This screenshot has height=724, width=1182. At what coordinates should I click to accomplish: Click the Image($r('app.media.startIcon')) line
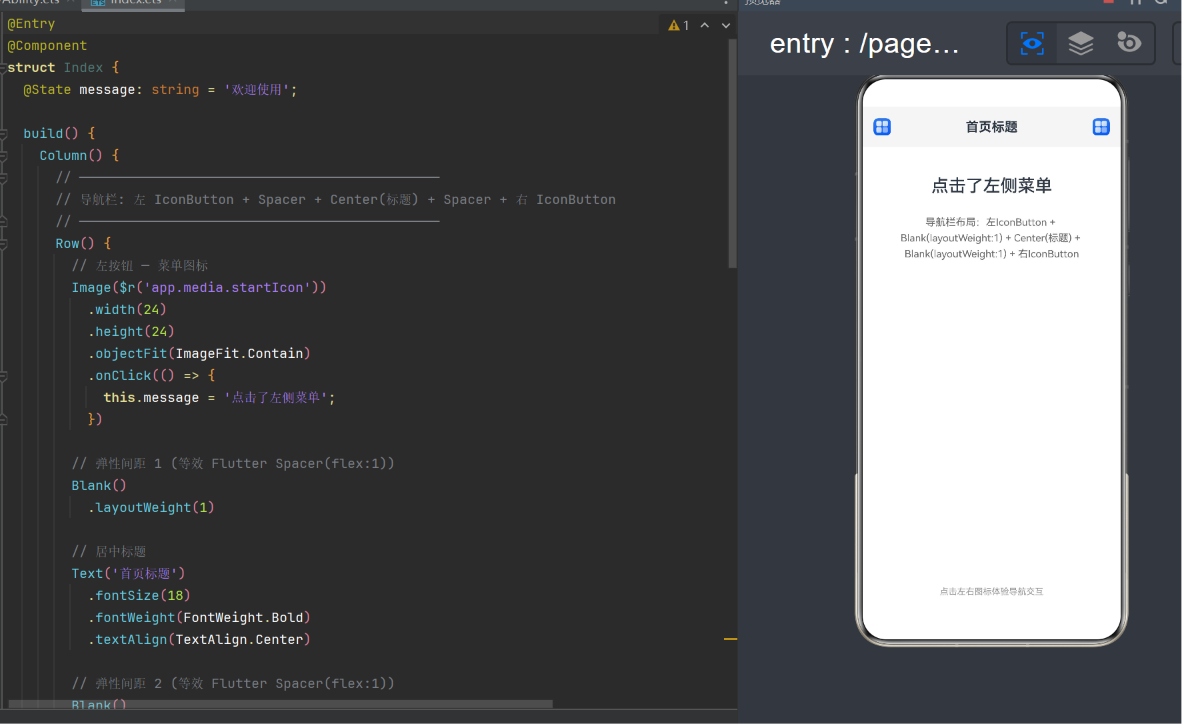(199, 287)
